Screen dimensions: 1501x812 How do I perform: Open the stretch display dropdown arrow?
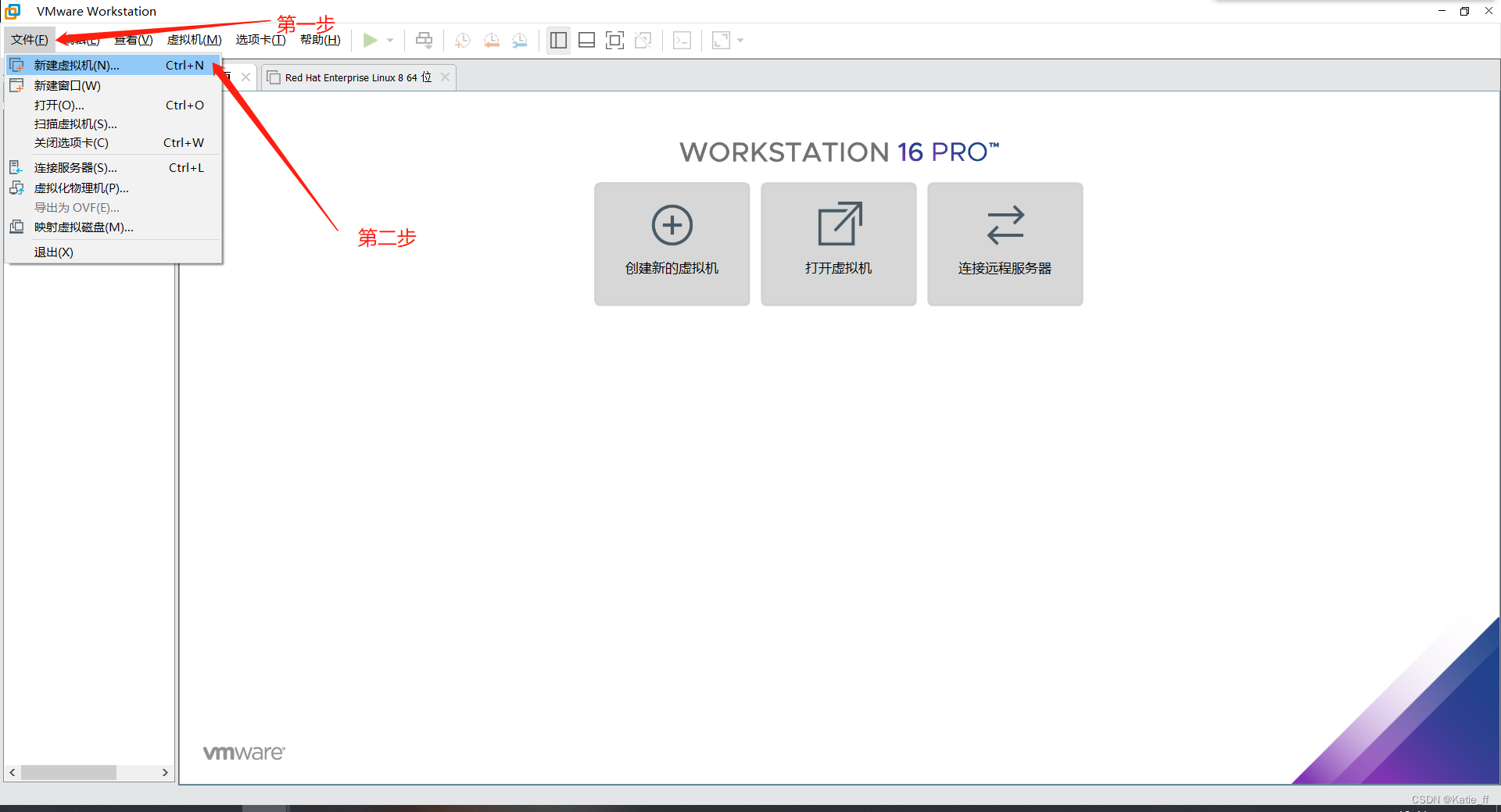pos(740,40)
